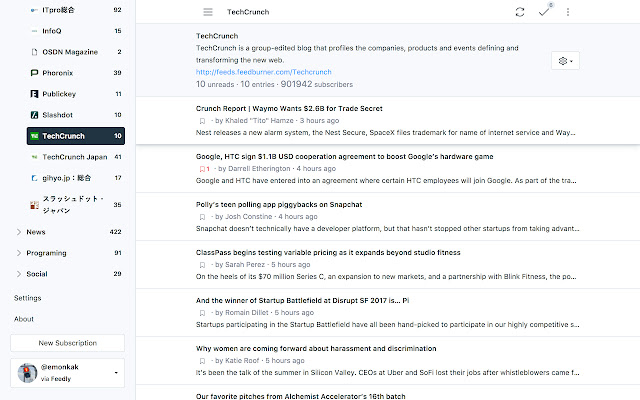Click the スラッシュドット・ジャパン feed favicon
640x400 pixels.
[34, 205]
